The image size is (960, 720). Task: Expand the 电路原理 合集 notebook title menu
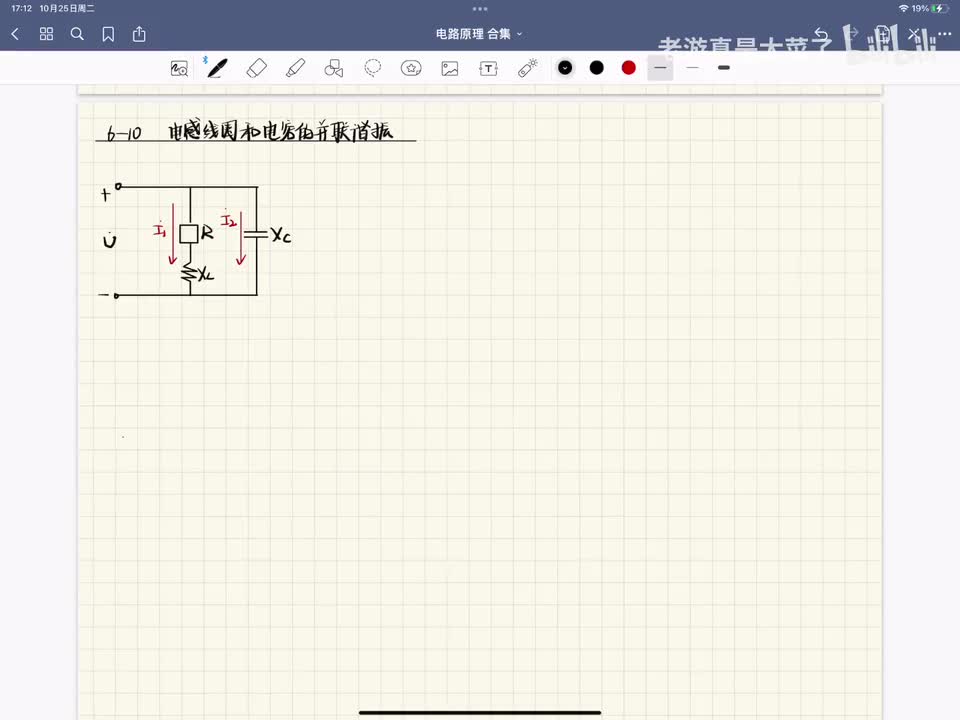(479, 34)
